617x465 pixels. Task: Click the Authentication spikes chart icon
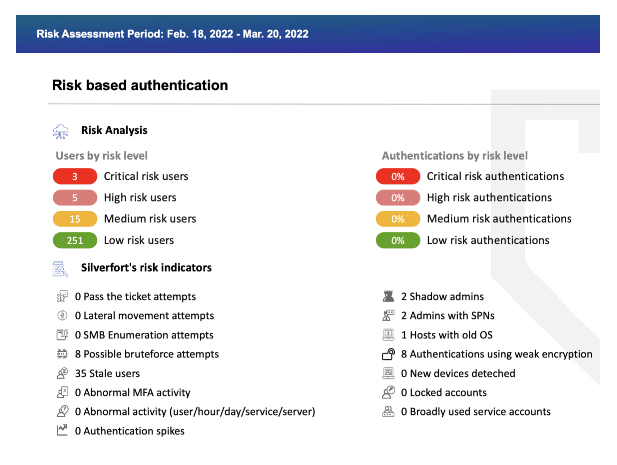click(62, 431)
